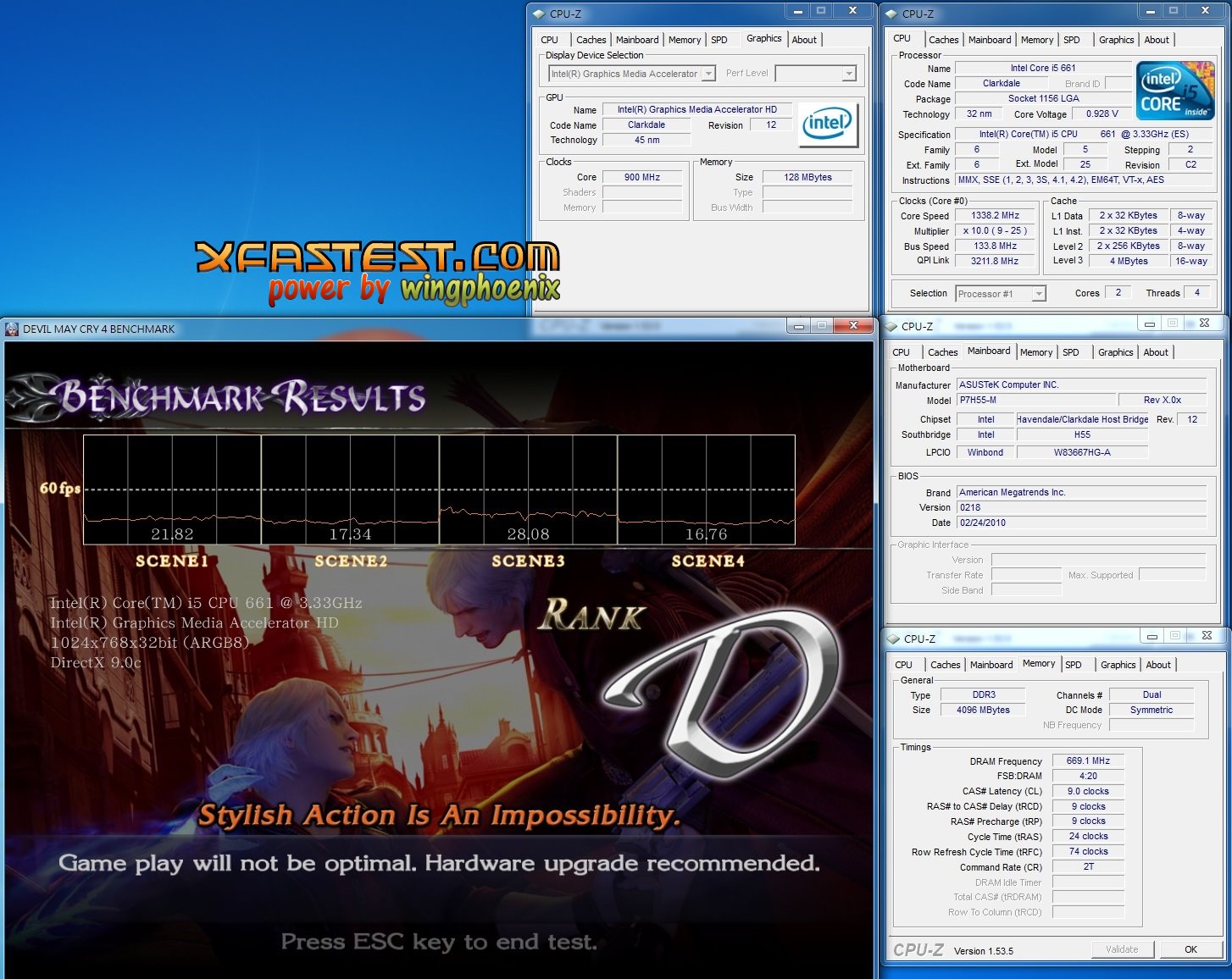Click the GPU Memory Size 128 MBytes field
Screen dimensions: 1232x979
pyautogui.click(x=807, y=177)
